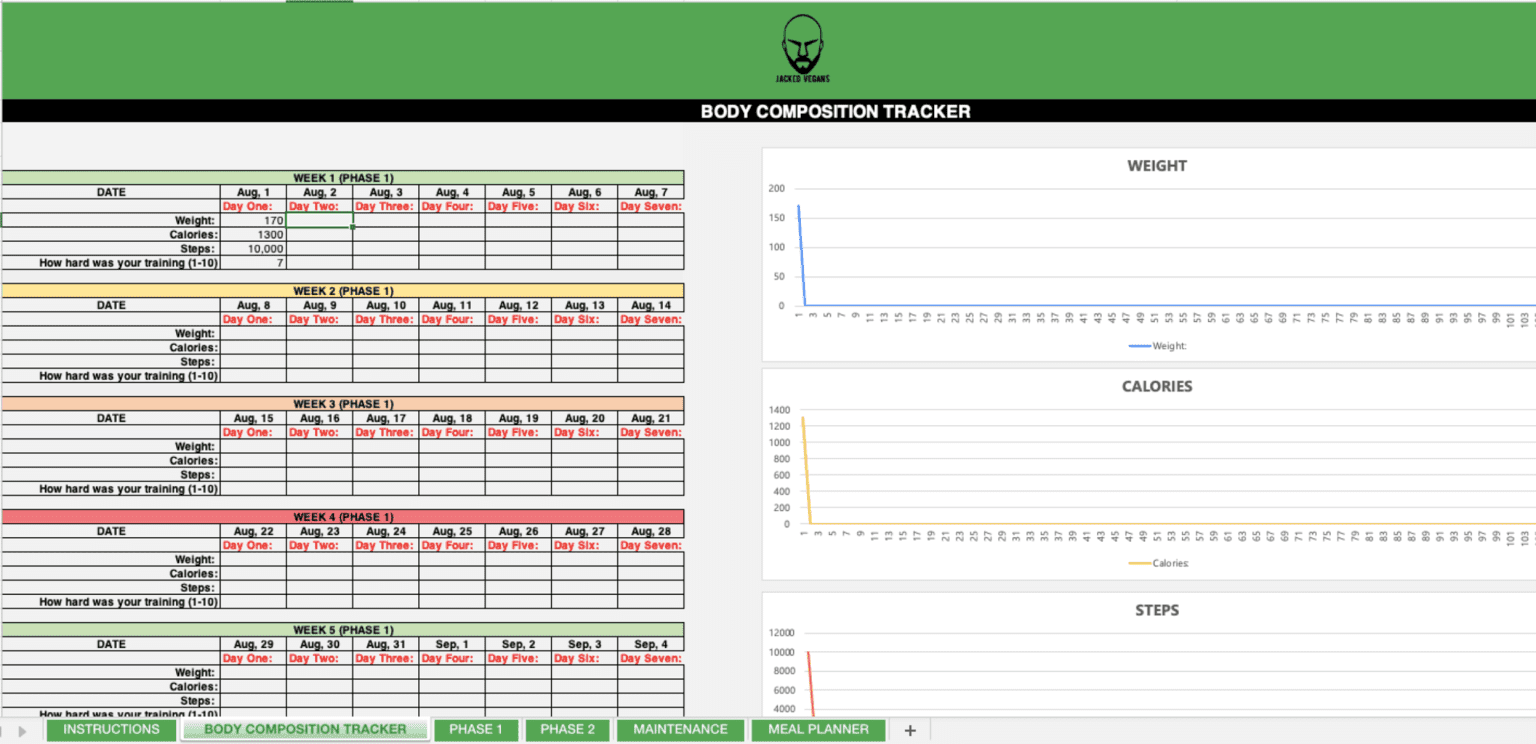
Task: Switch to the PHASE 2 tab
Action: point(567,729)
